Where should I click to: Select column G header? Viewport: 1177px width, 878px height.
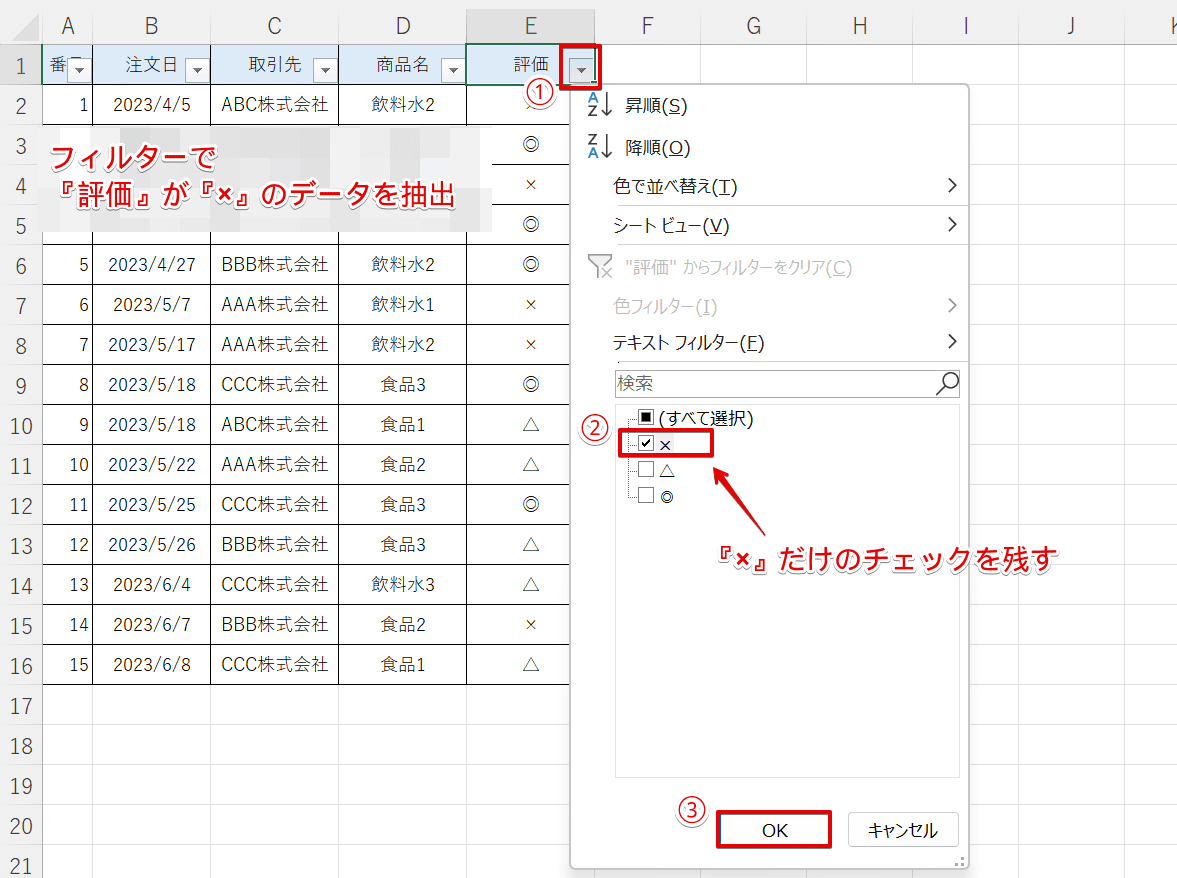pyautogui.click(x=753, y=25)
